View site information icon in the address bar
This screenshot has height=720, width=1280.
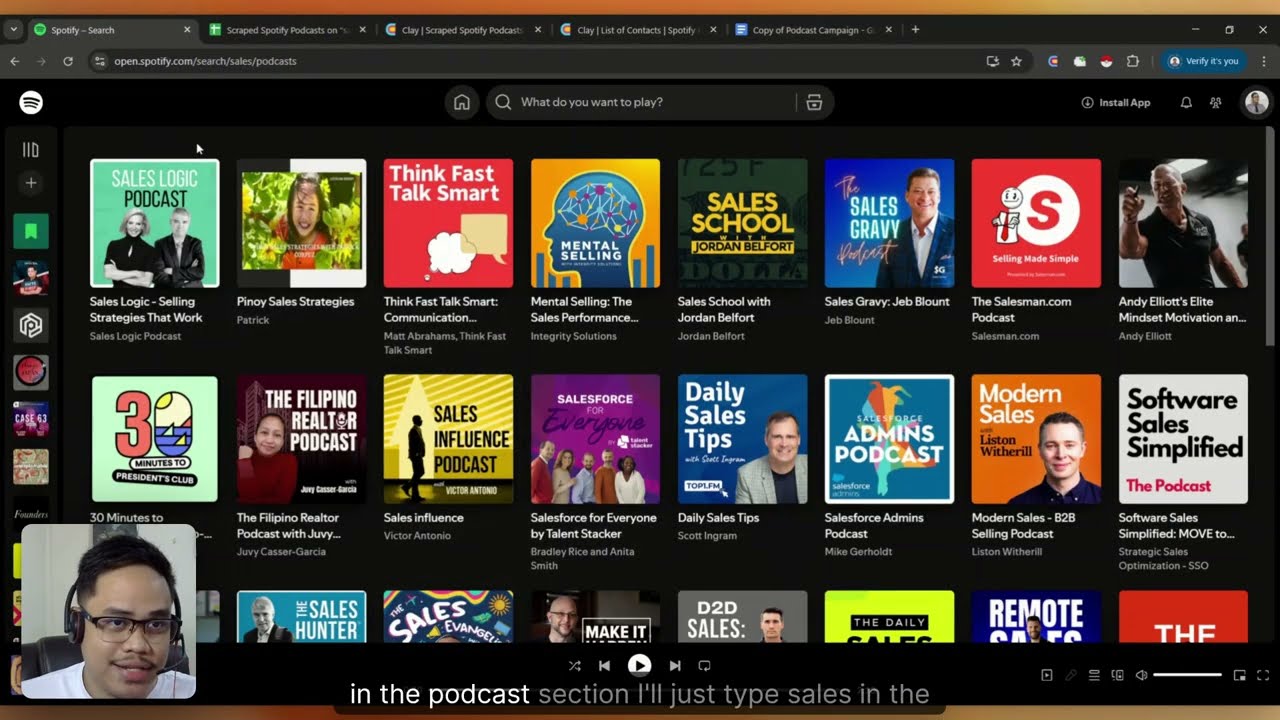coord(99,61)
